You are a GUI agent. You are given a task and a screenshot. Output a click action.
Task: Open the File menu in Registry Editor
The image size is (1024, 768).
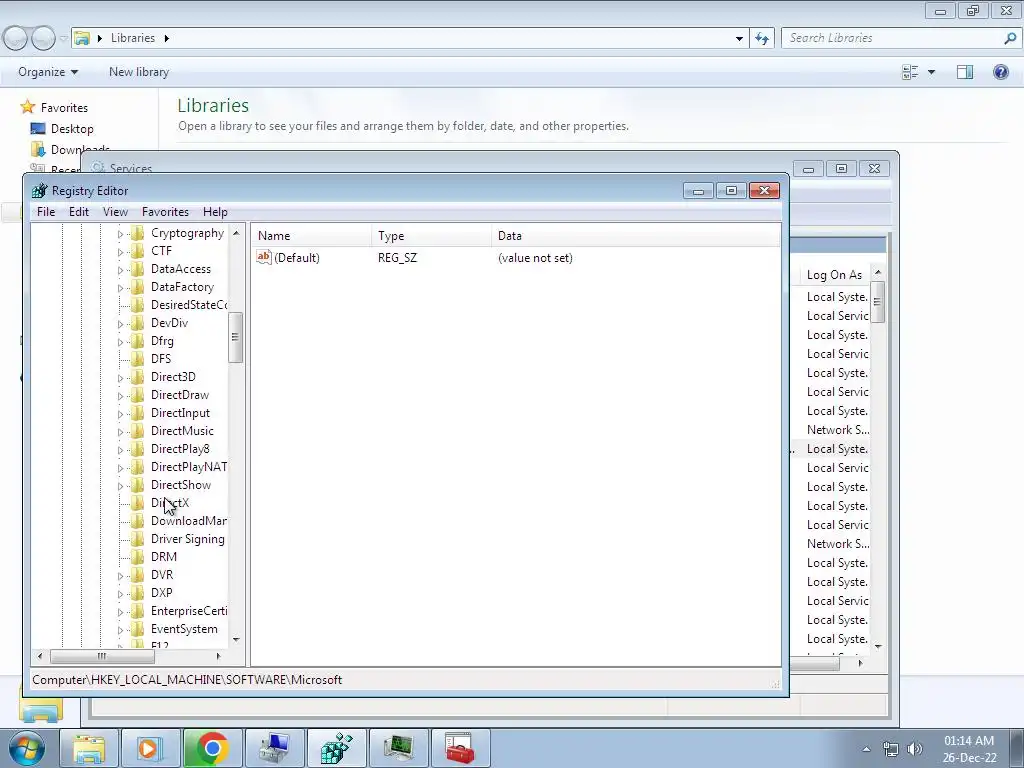(46, 212)
